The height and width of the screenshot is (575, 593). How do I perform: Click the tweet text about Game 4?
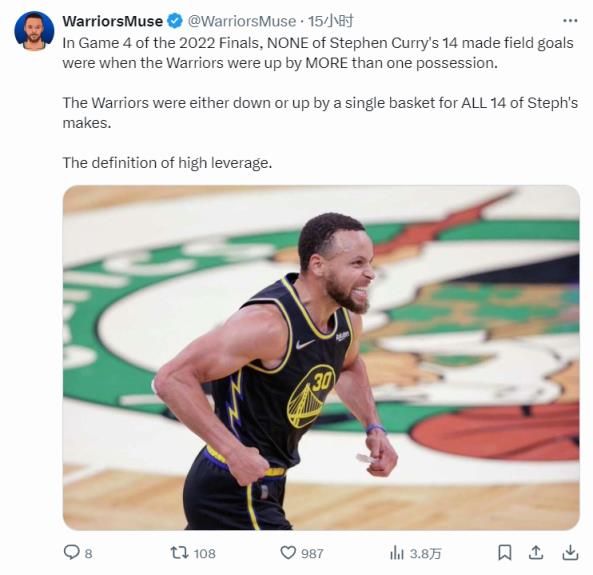320,53
